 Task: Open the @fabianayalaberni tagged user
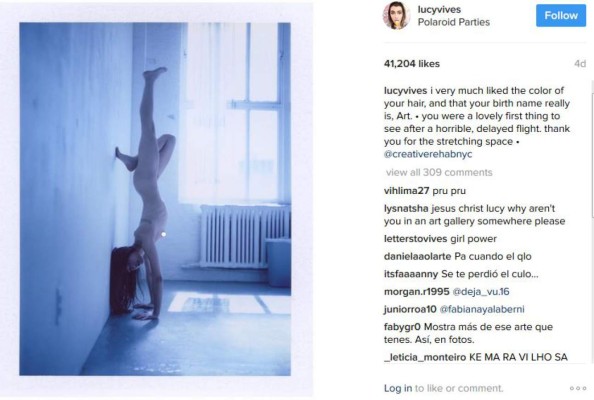482,309
